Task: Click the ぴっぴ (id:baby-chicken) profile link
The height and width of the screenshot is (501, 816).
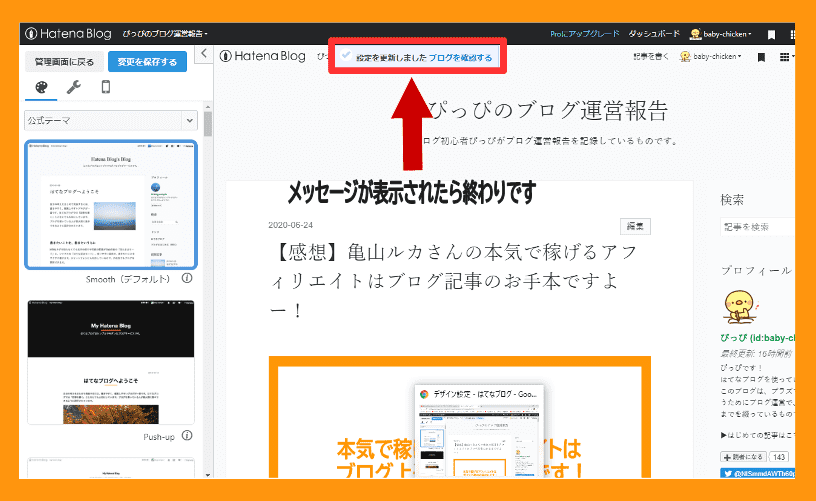Action: click(x=757, y=338)
